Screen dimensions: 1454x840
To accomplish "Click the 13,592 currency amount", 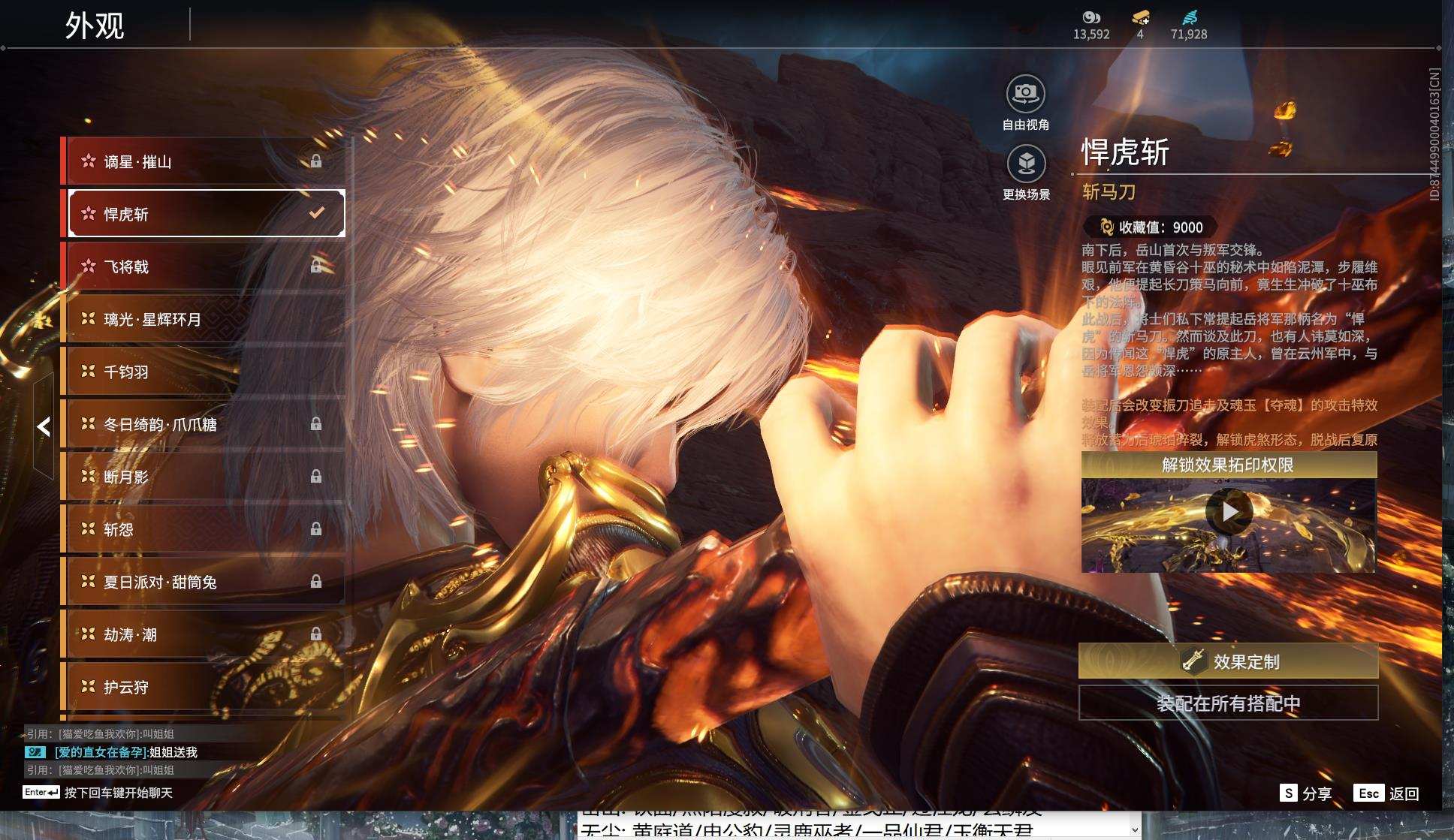I will pyautogui.click(x=1091, y=35).
